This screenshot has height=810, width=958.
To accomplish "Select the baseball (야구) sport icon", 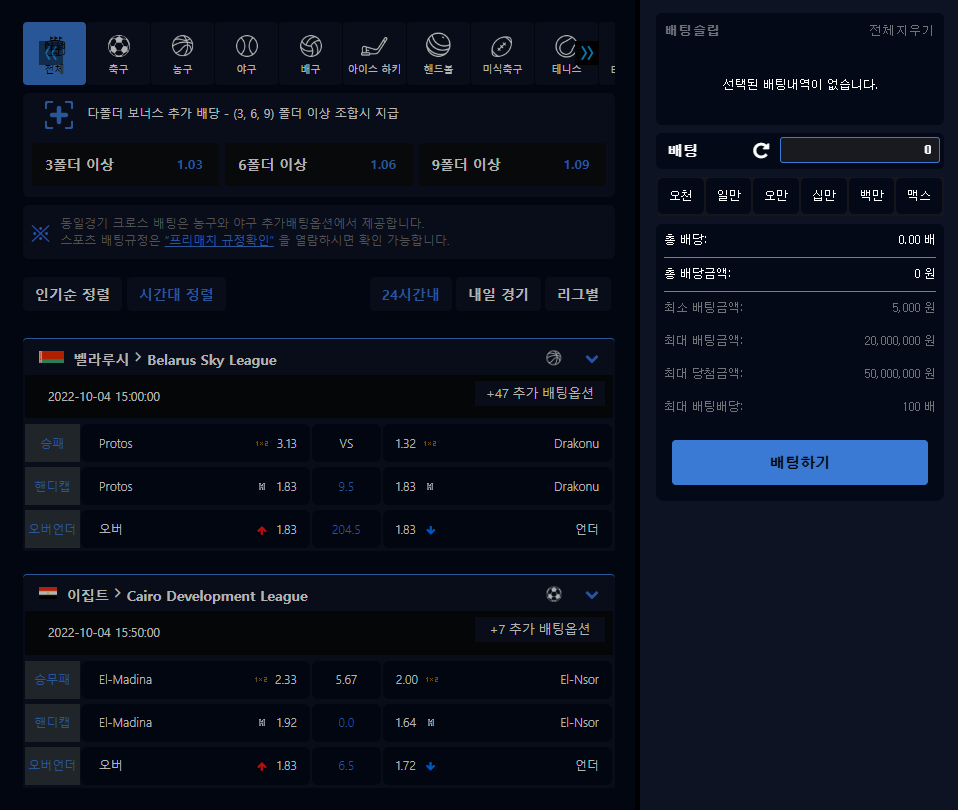I will point(246,54).
